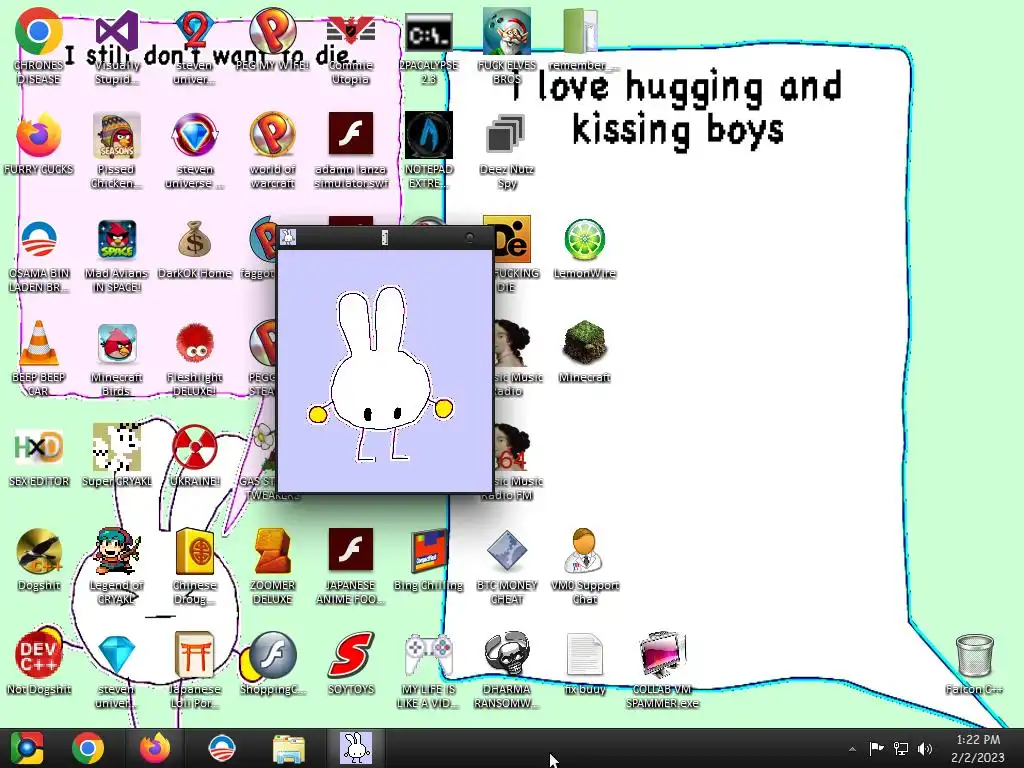Select the JAPANESE ANIME FOO... flash file
The height and width of the screenshot is (768, 1024).
pyautogui.click(x=351, y=551)
